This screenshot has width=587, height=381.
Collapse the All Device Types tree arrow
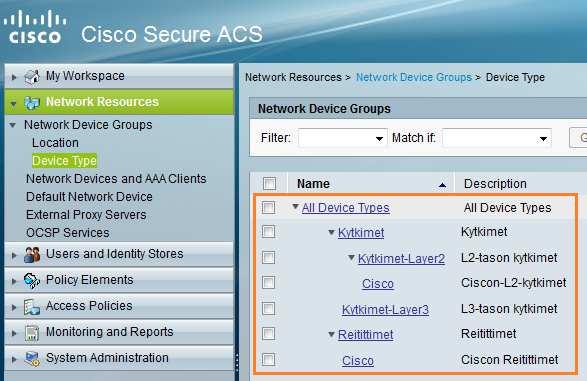coord(295,206)
